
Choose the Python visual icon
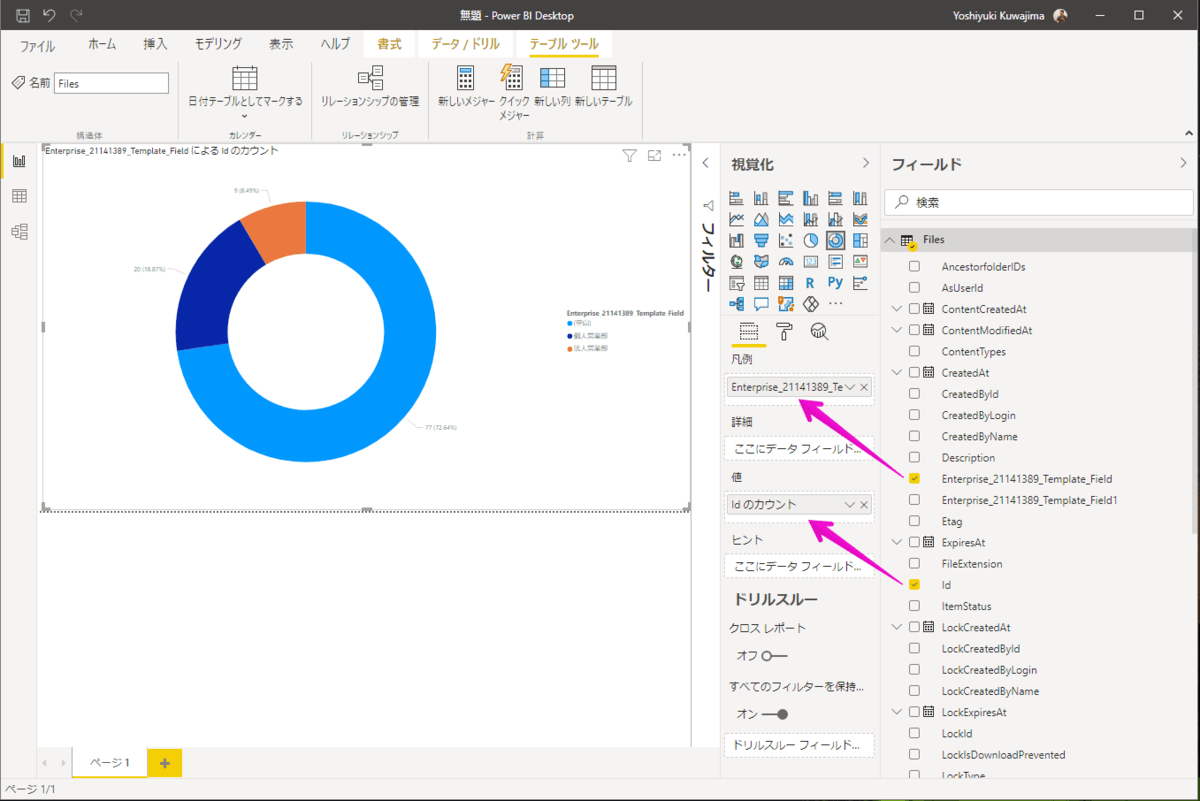[x=836, y=283]
